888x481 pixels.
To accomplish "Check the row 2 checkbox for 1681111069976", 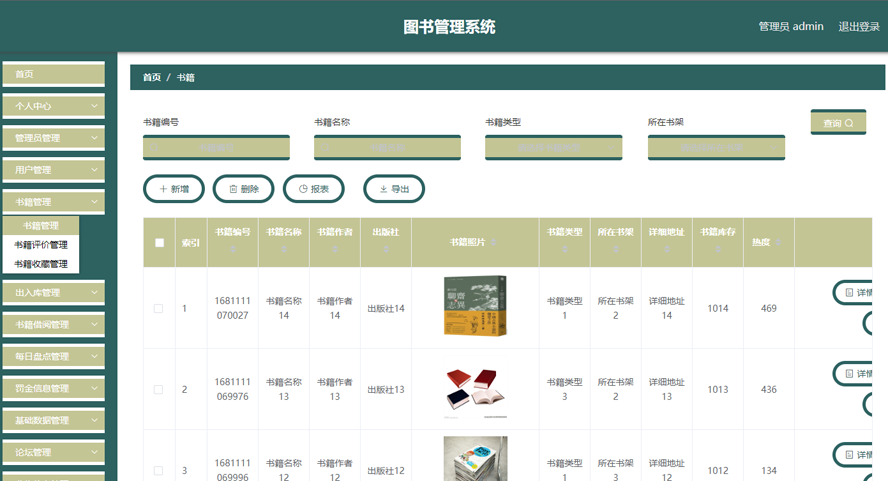I will tap(159, 389).
